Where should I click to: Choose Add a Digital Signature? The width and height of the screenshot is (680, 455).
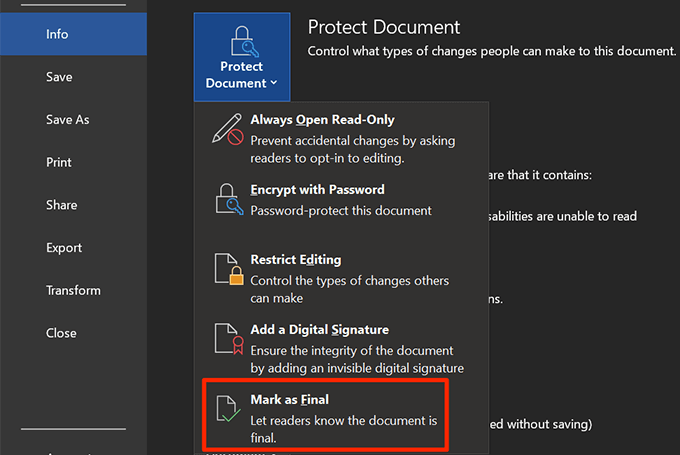(319, 329)
